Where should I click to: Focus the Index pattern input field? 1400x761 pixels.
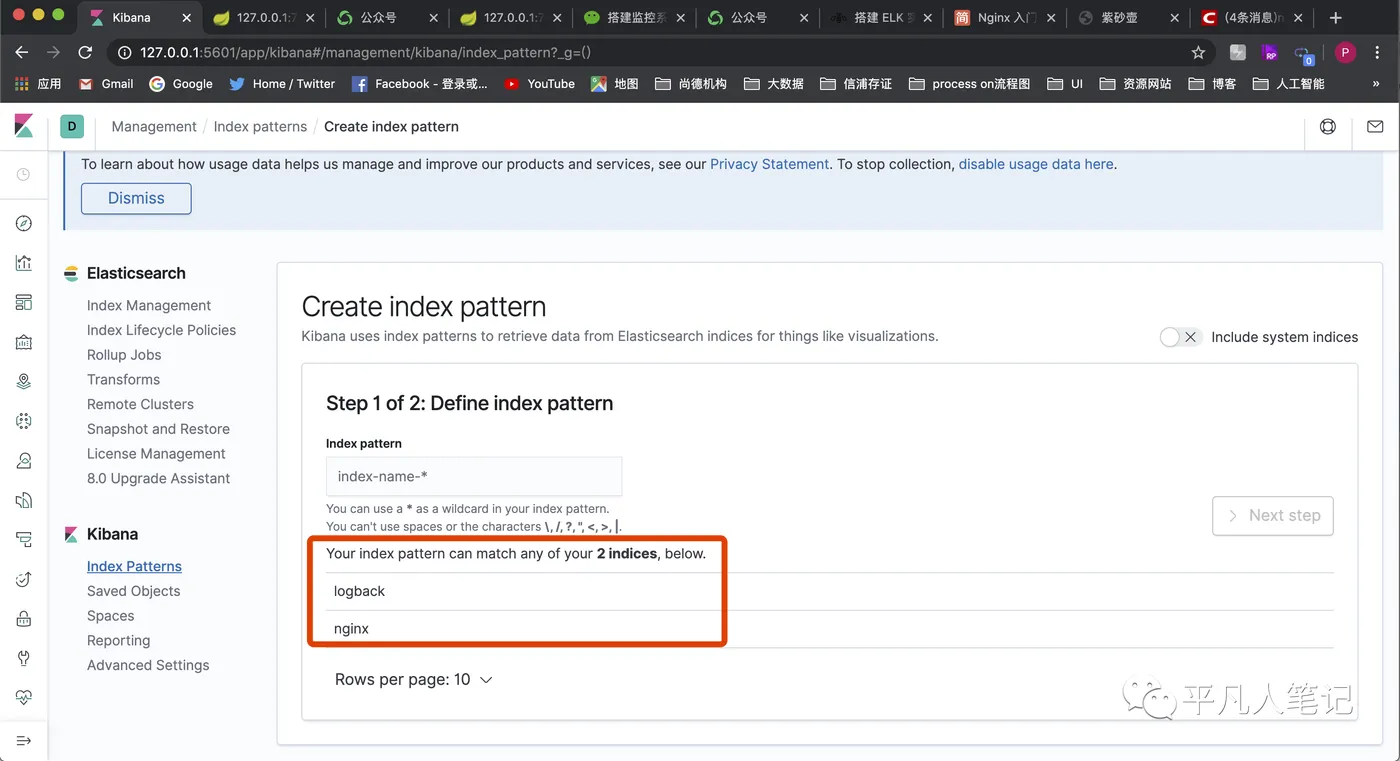point(474,476)
